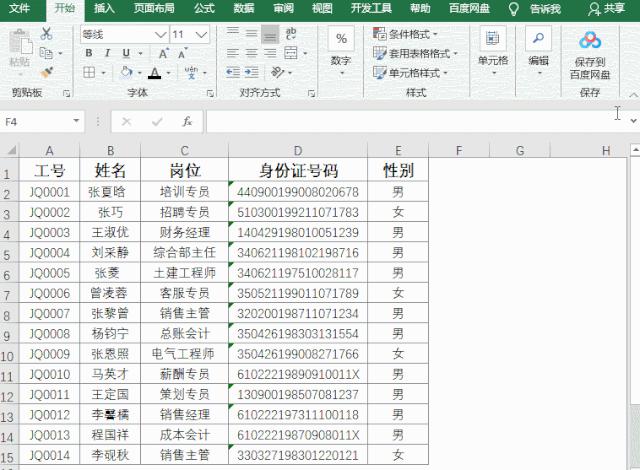Increase font size with larger A icon
Image resolution: width=640 pixels, height=470 pixels.
[164, 53]
